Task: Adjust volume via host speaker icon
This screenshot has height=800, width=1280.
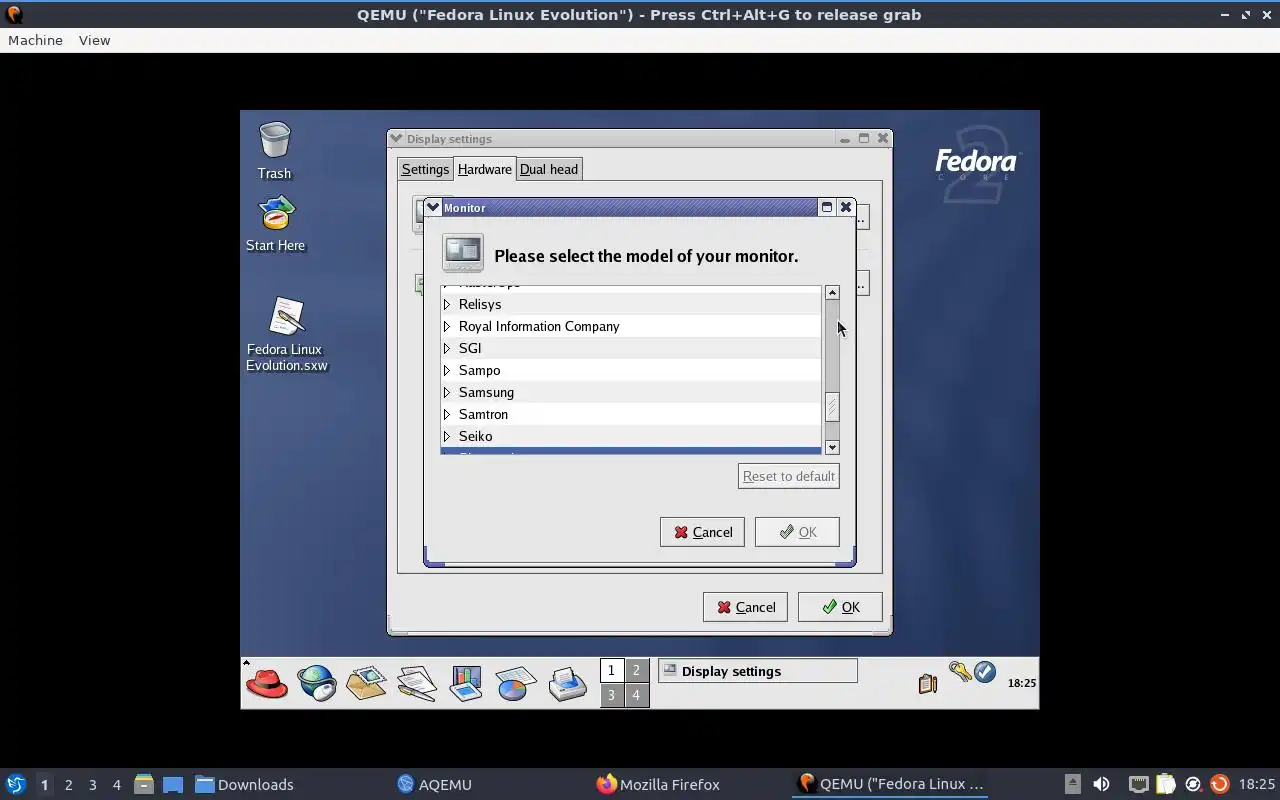Action: pyautogui.click(x=1101, y=784)
